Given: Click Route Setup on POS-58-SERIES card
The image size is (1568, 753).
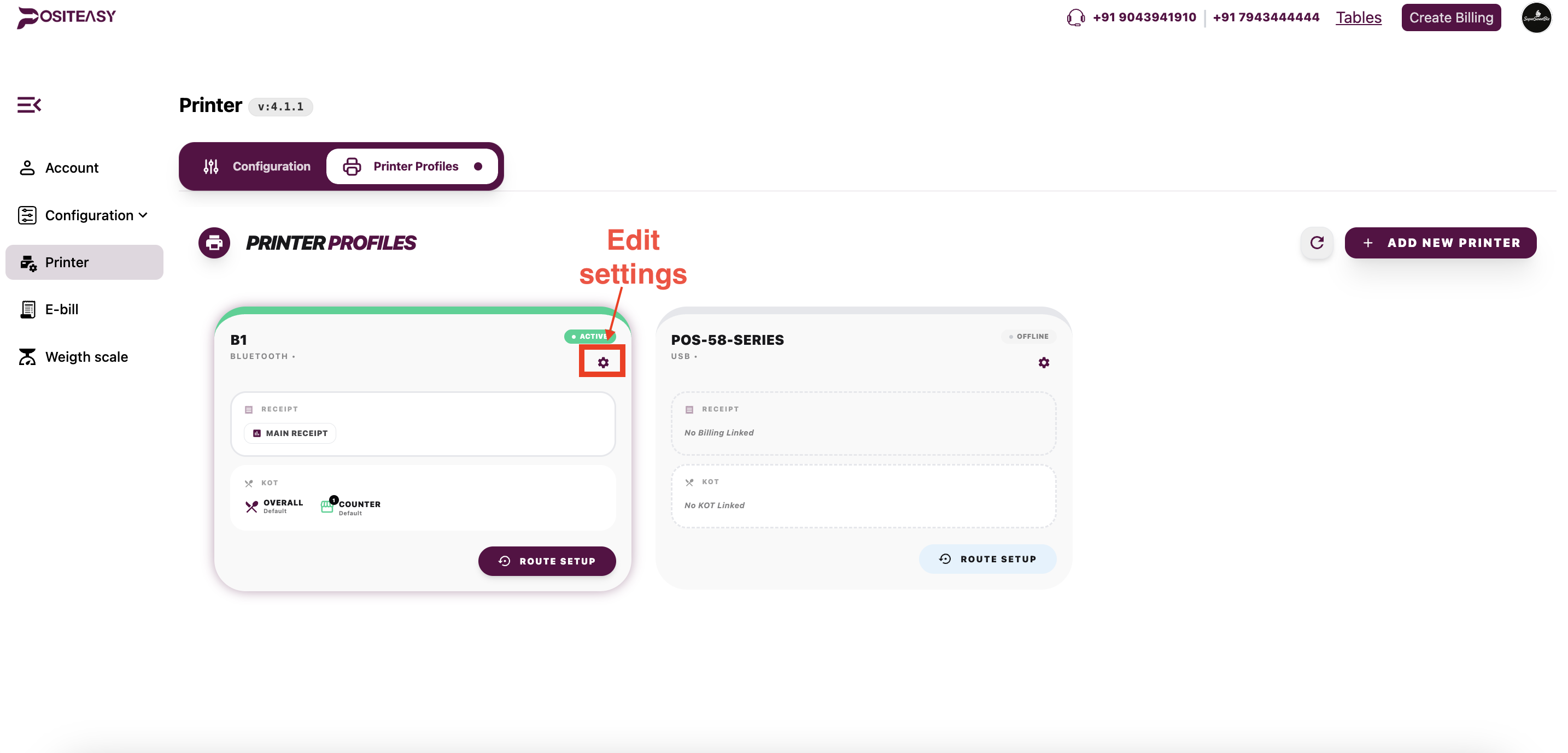Looking at the screenshot, I should pyautogui.click(x=987, y=559).
